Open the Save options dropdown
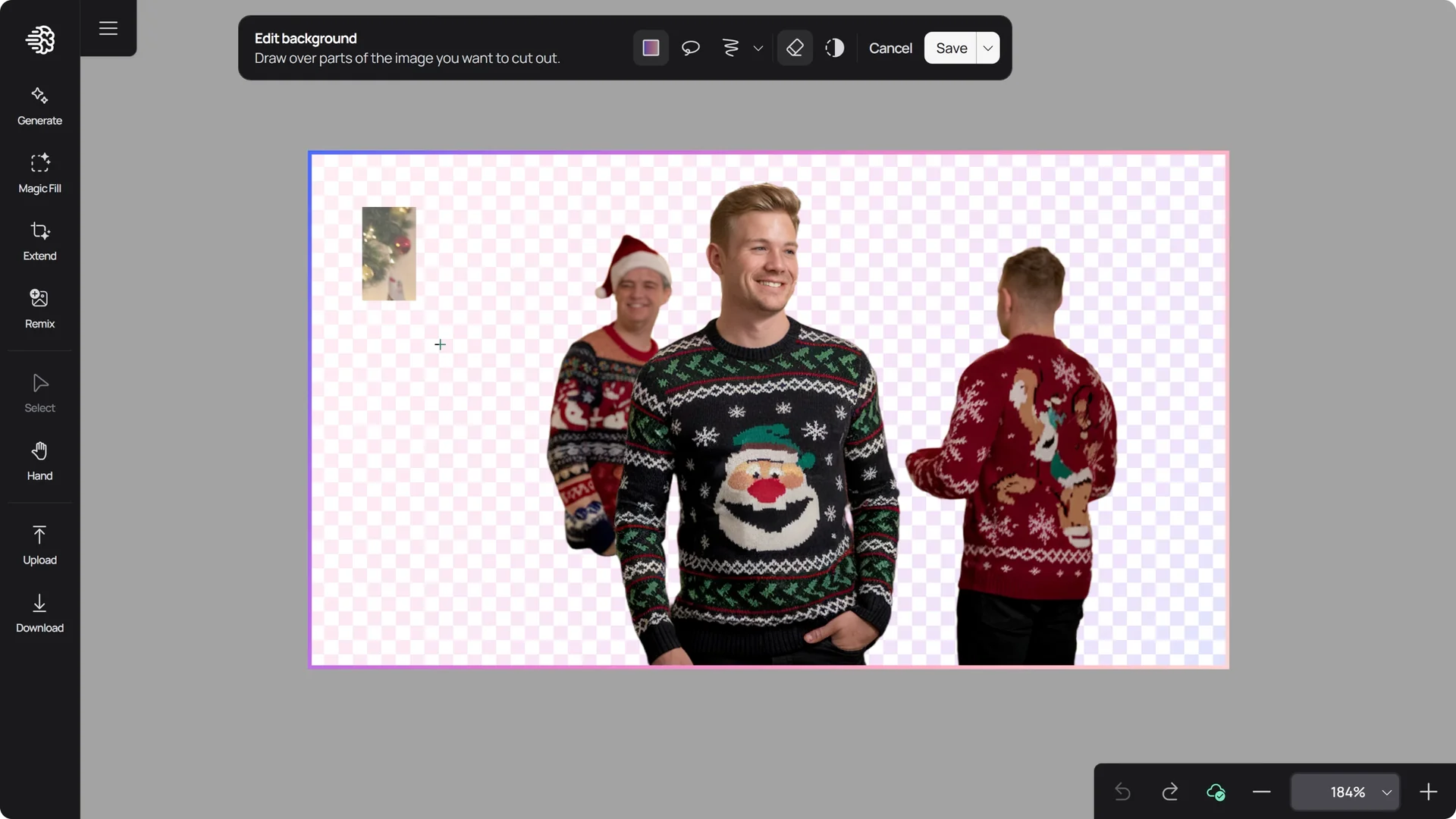Image resolution: width=1456 pixels, height=819 pixels. [987, 48]
